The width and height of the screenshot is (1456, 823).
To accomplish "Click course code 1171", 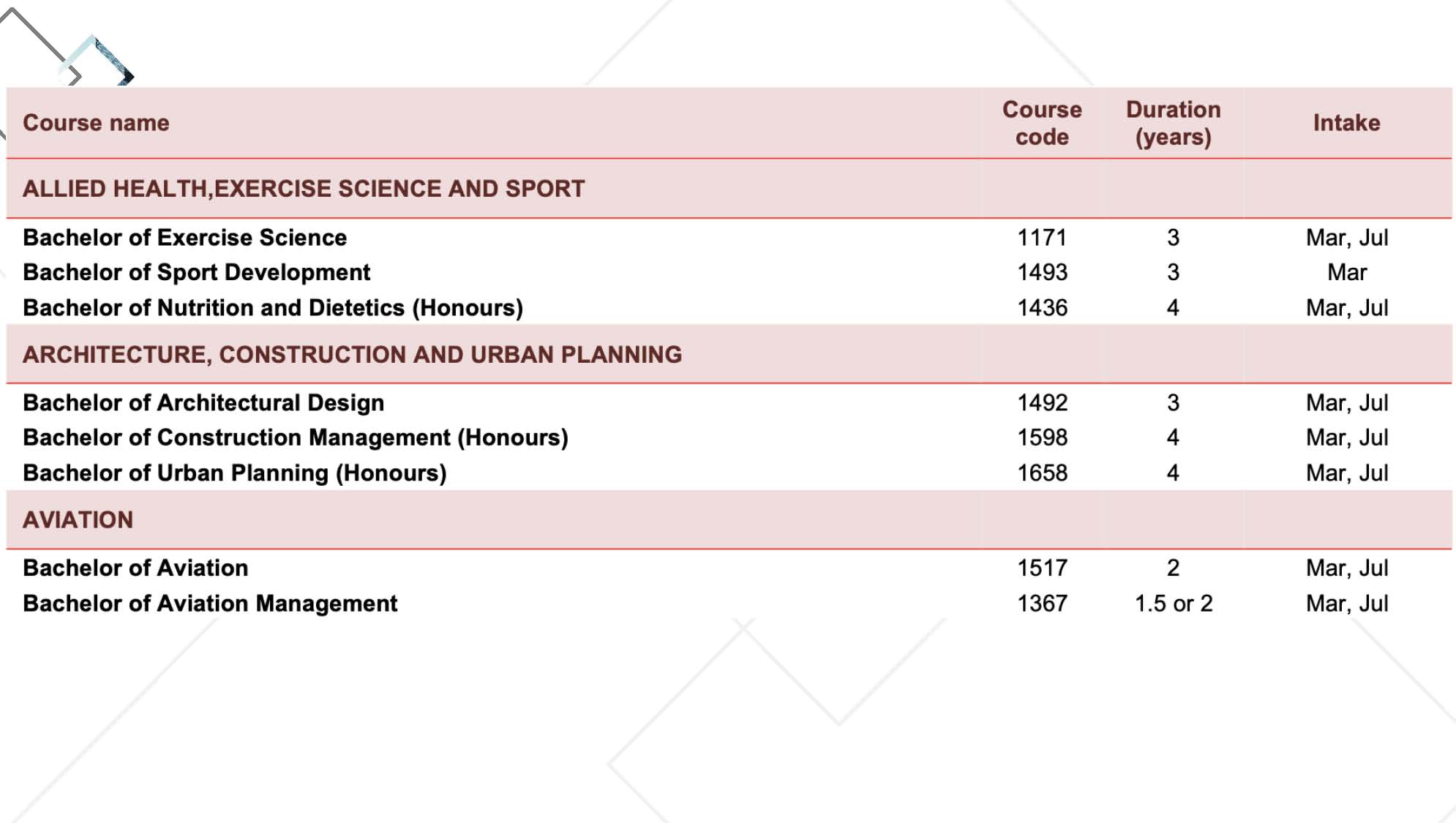I will [x=1042, y=238].
